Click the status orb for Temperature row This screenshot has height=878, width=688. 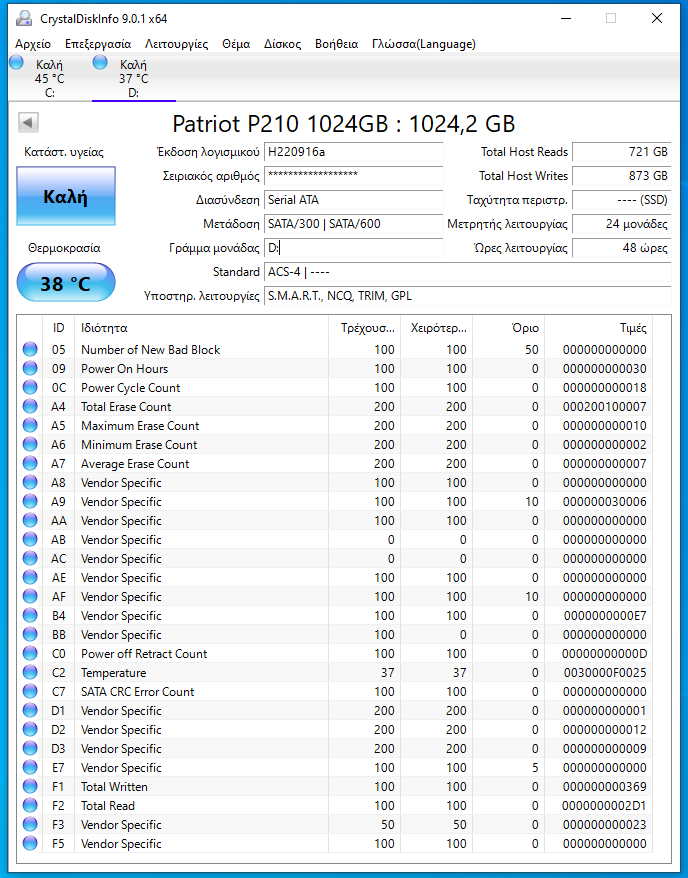click(30, 673)
